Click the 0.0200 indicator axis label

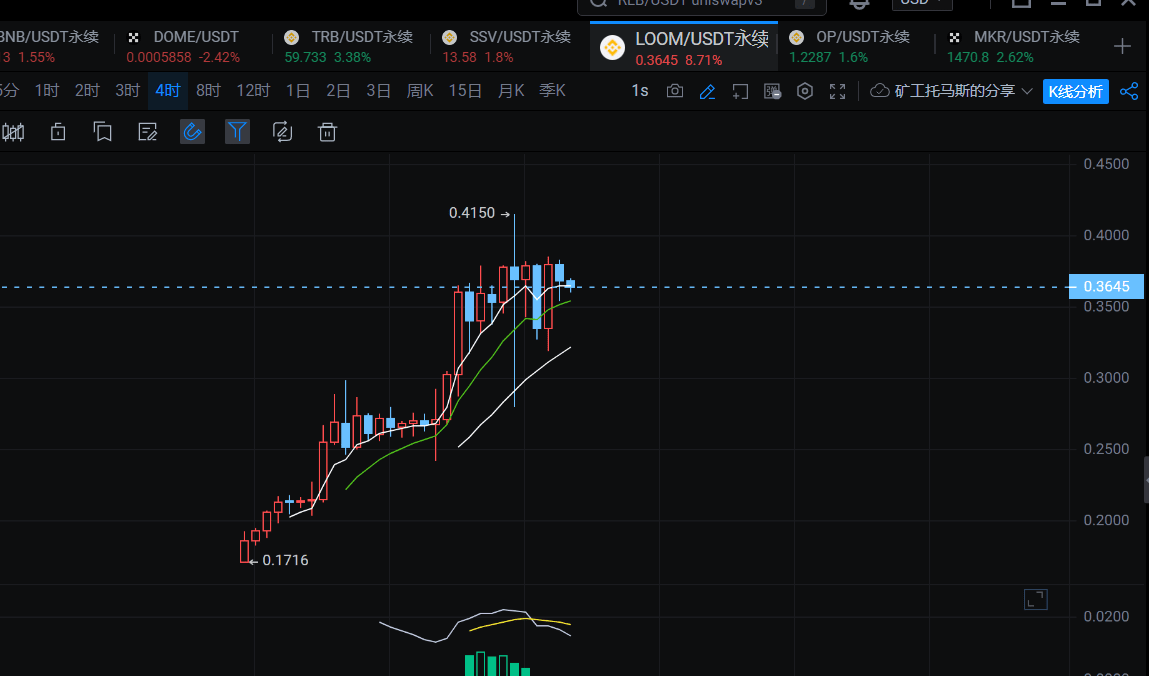(x=1106, y=617)
